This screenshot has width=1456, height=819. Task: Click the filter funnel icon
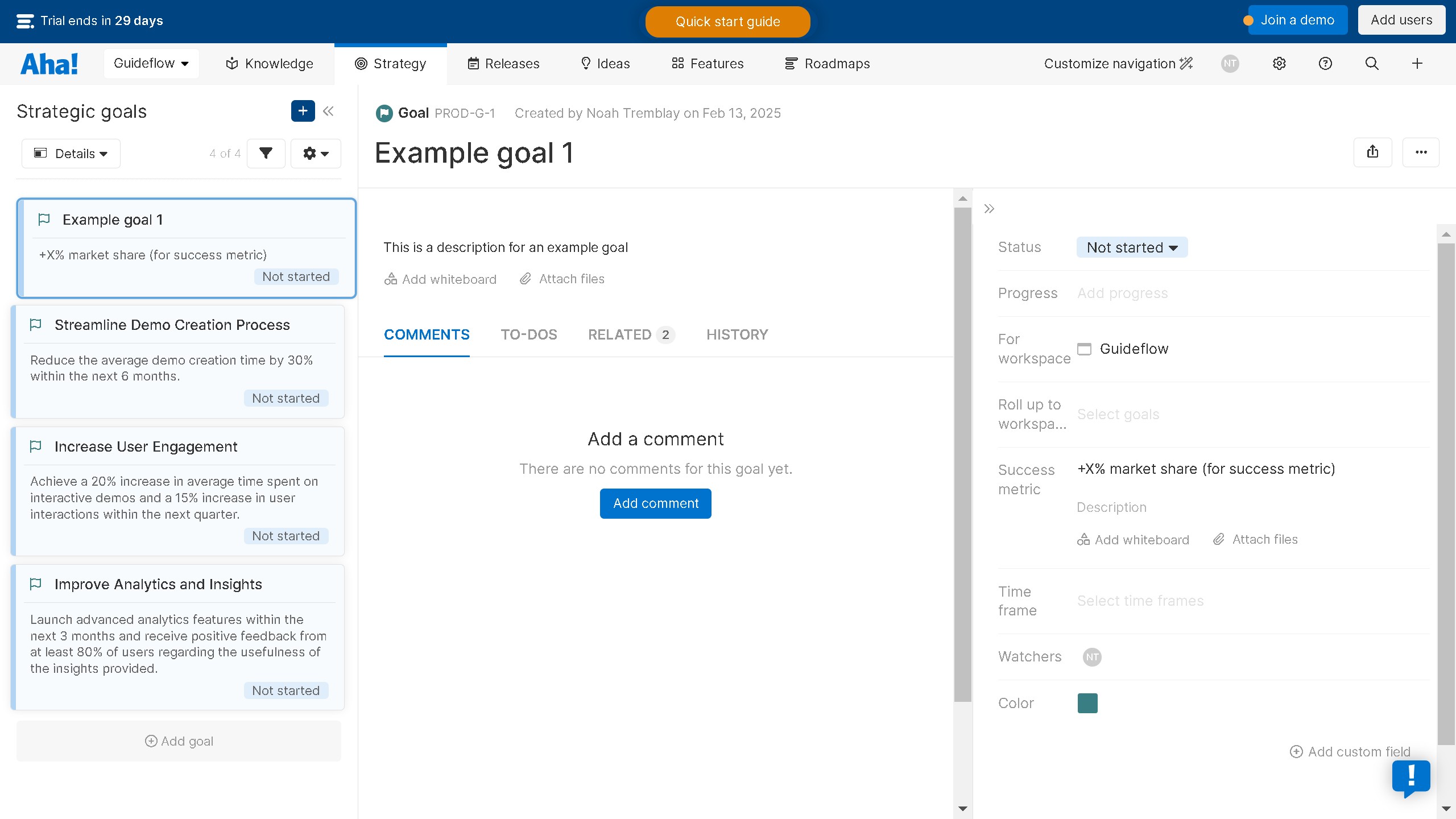tap(266, 153)
